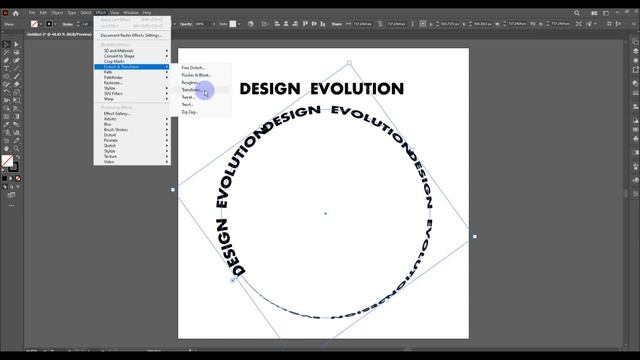
Task: Expand the Pathfinder submenu
Action: click(132, 77)
